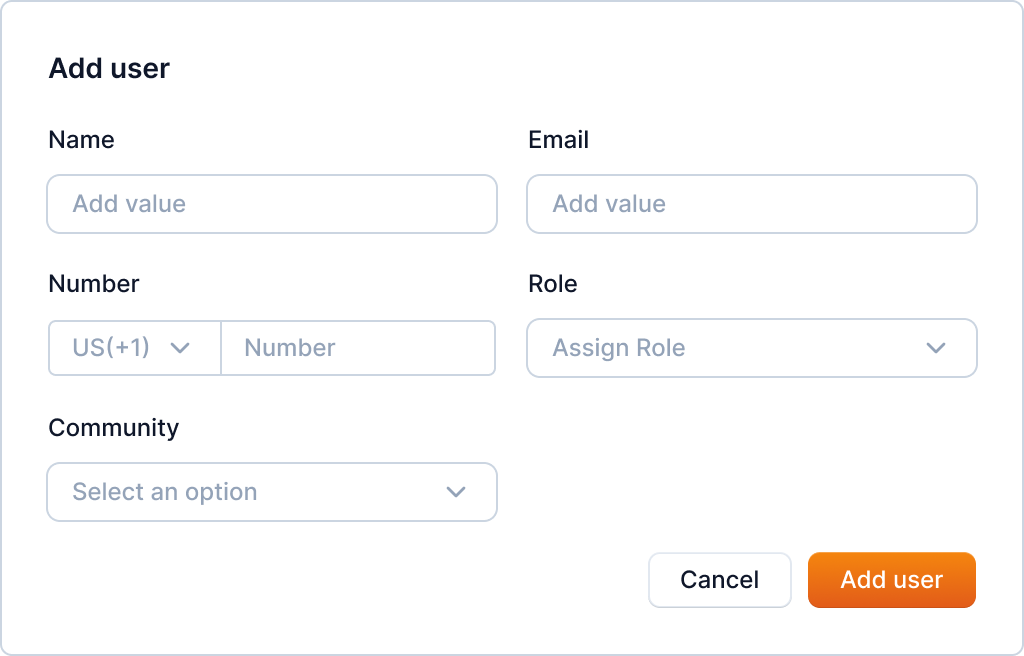Click the orange Add user button
Image resolution: width=1024 pixels, height=656 pixels.
891,580
